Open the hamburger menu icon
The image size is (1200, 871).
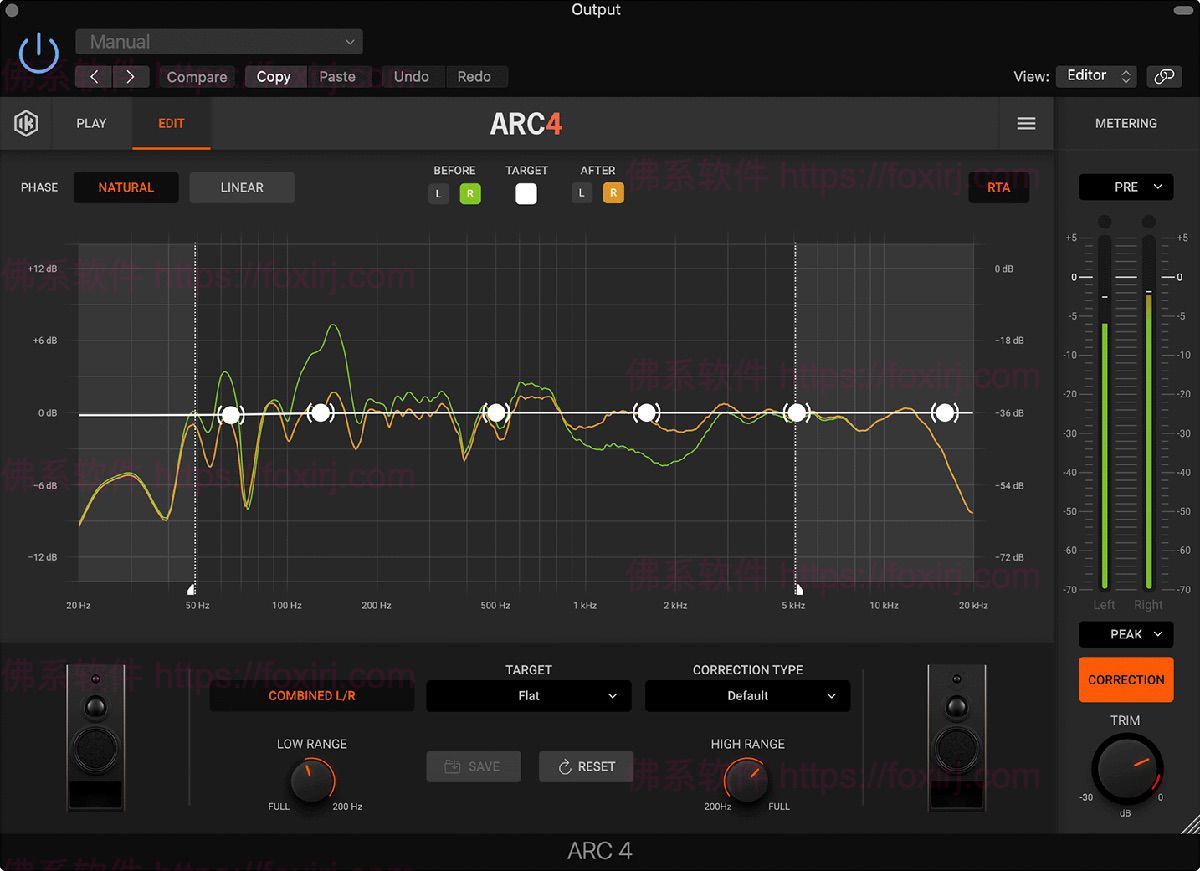coord(1026,123)
